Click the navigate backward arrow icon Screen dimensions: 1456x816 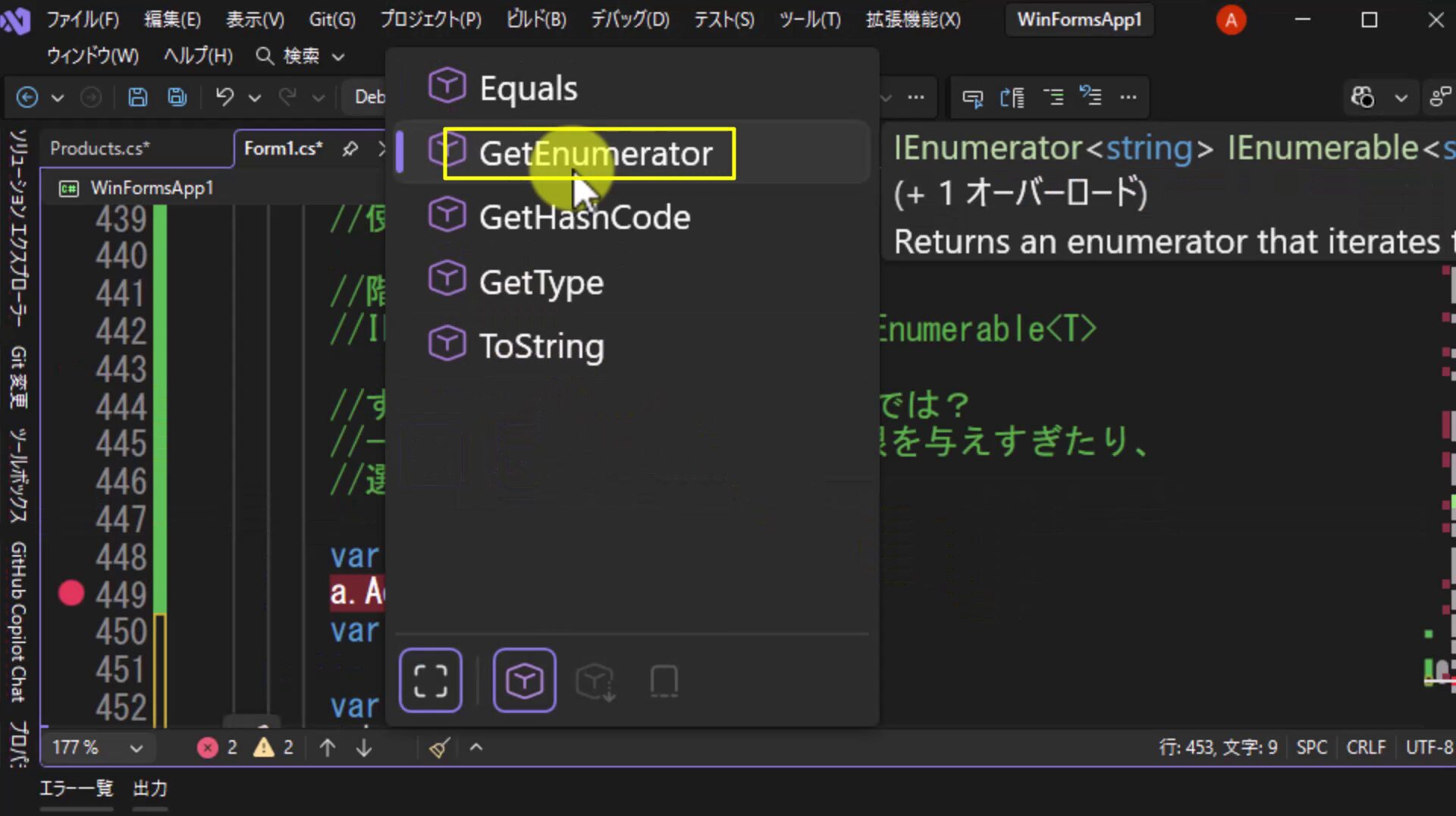coord(27,97)
